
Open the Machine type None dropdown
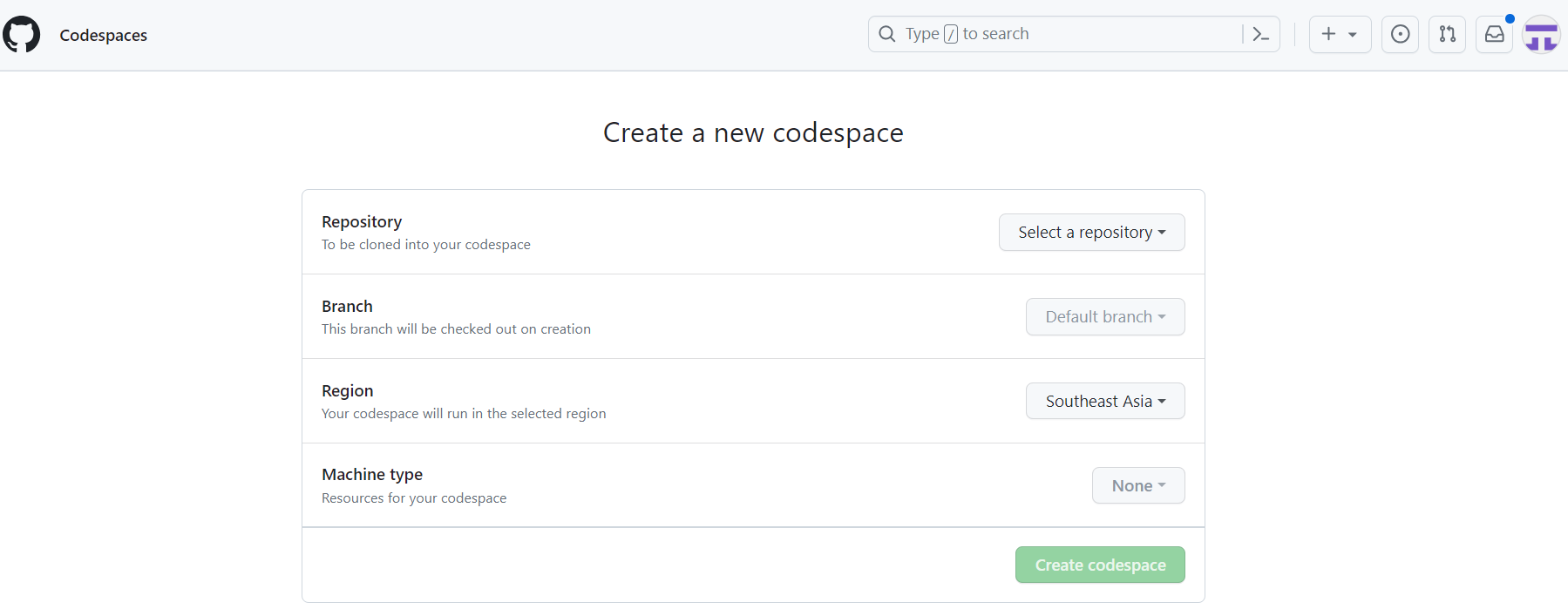[x=1137, y=486]
